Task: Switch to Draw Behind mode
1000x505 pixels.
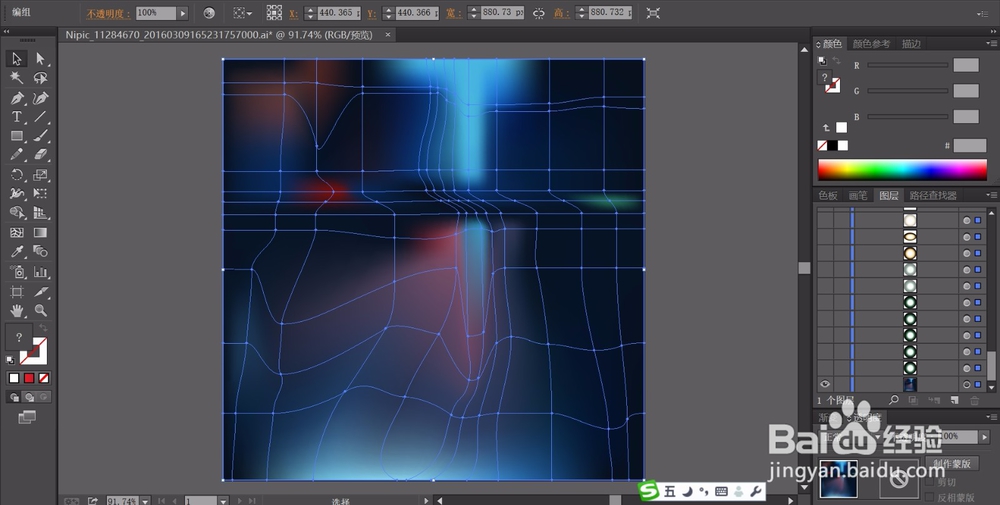Action: pyautogui.click(x=29, y=397)
